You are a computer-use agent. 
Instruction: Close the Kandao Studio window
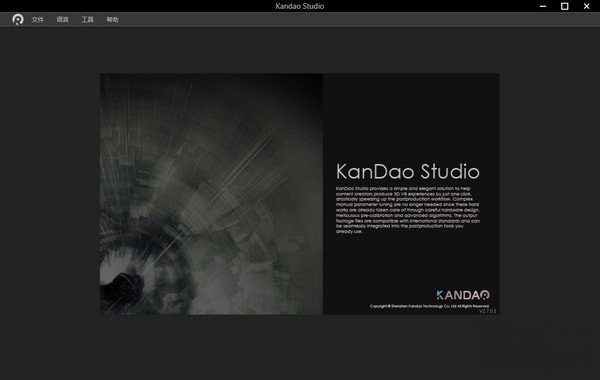(586, 6)
